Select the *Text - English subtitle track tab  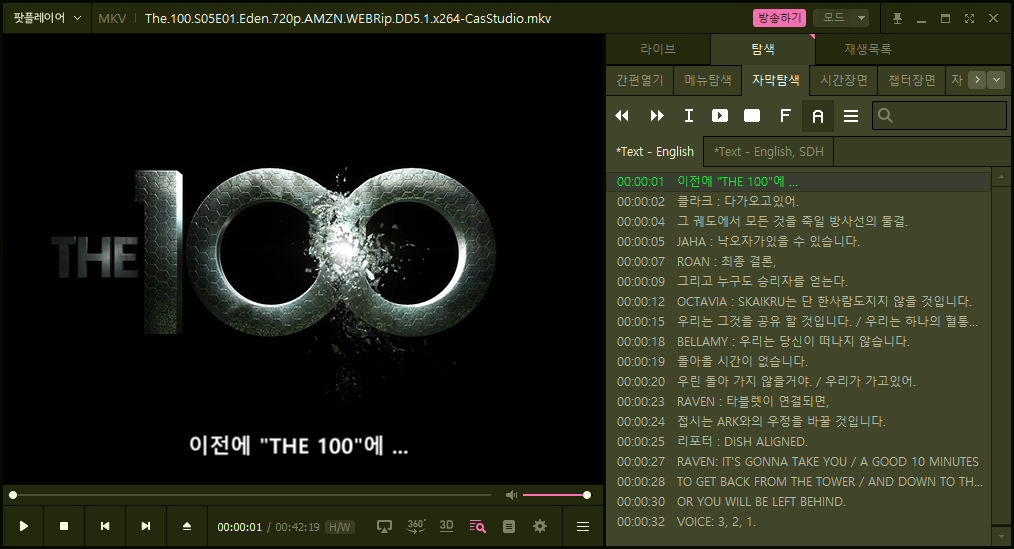[654, 151]
